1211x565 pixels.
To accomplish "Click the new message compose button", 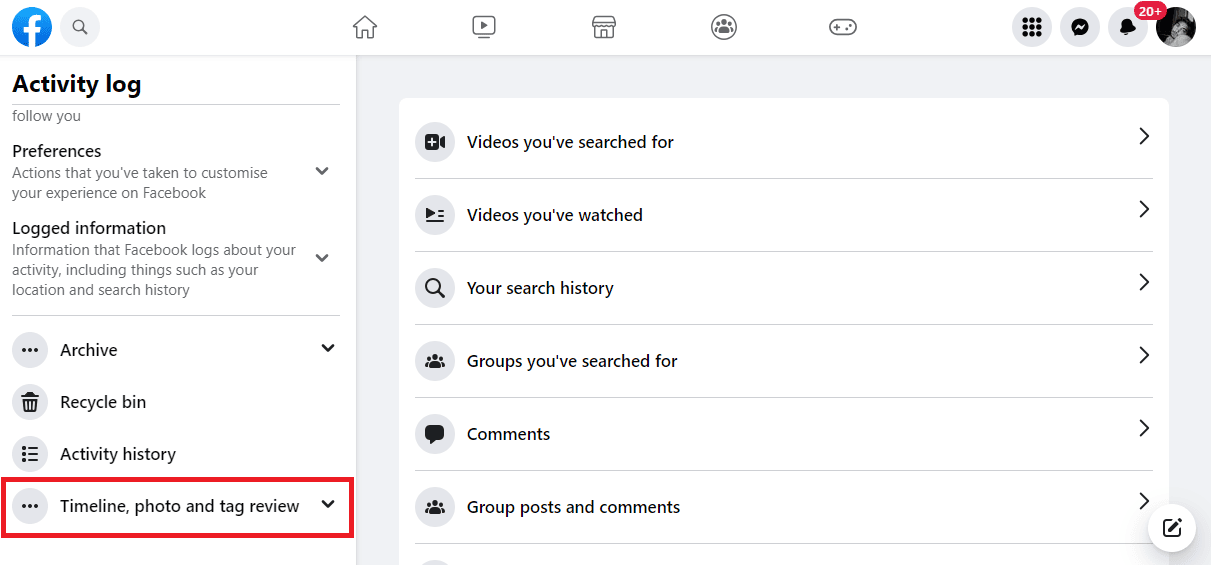I will pos(1172,527).
